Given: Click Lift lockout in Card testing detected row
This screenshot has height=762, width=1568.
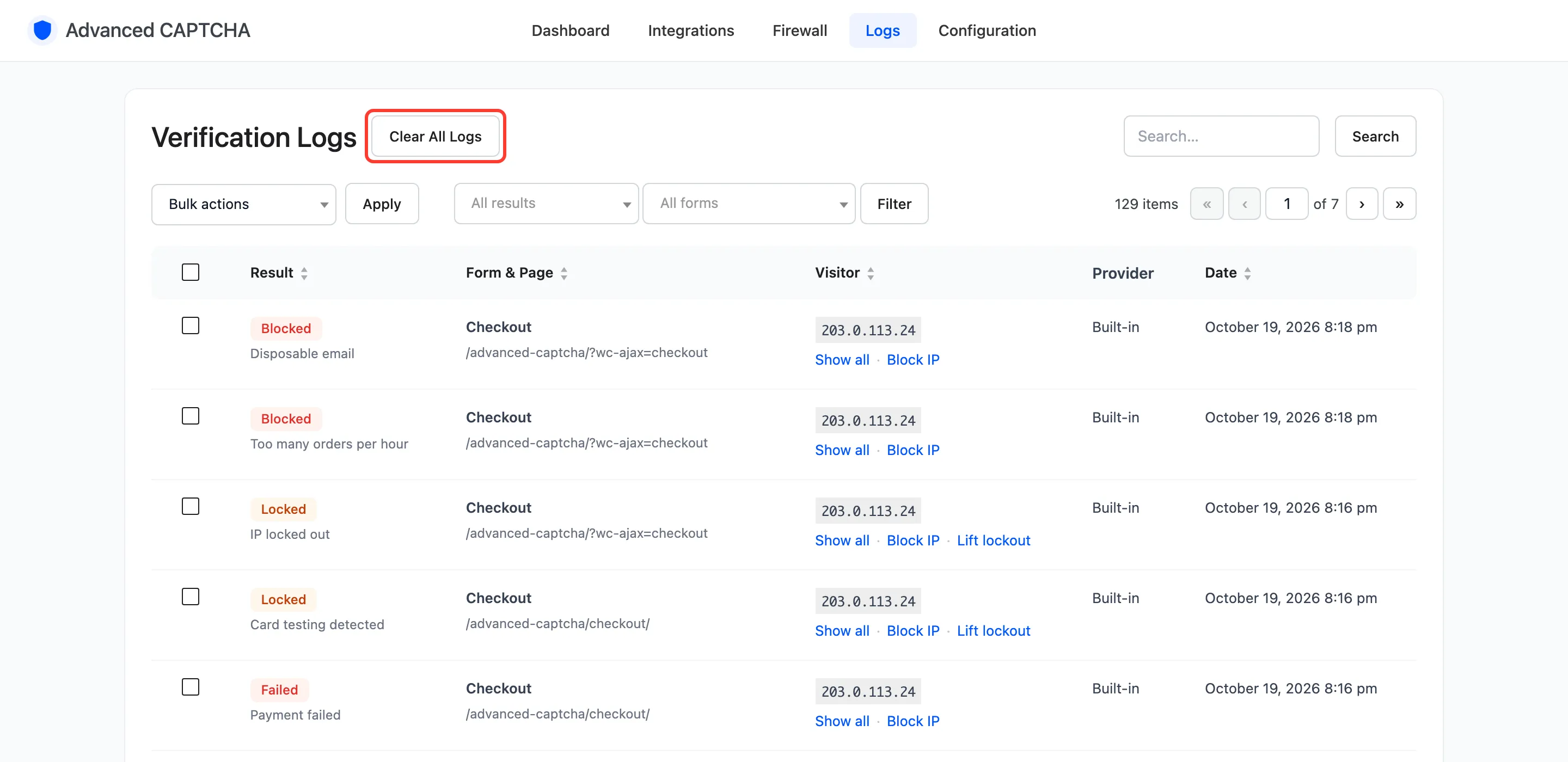Looking at the screenshot, I should [994, 630].
